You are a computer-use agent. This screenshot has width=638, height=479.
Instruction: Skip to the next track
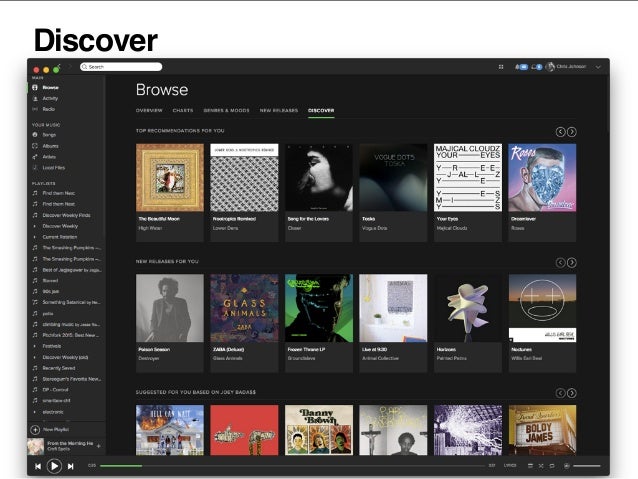point(70,466)
